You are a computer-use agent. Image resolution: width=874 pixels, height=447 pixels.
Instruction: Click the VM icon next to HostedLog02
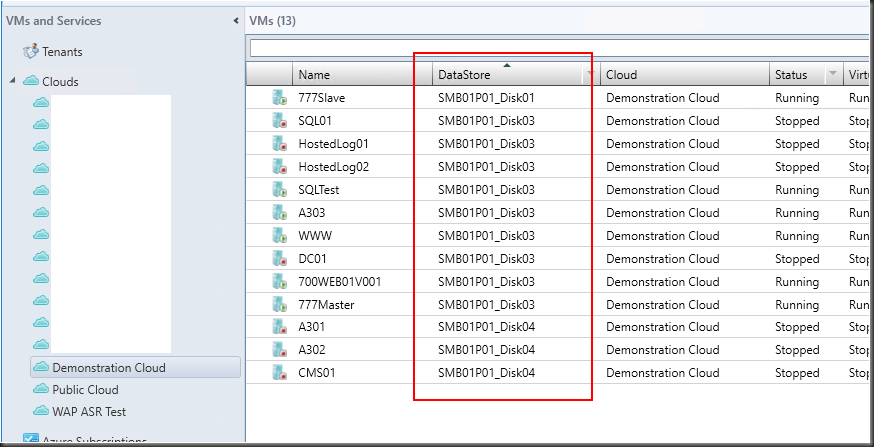click(278, 167)
